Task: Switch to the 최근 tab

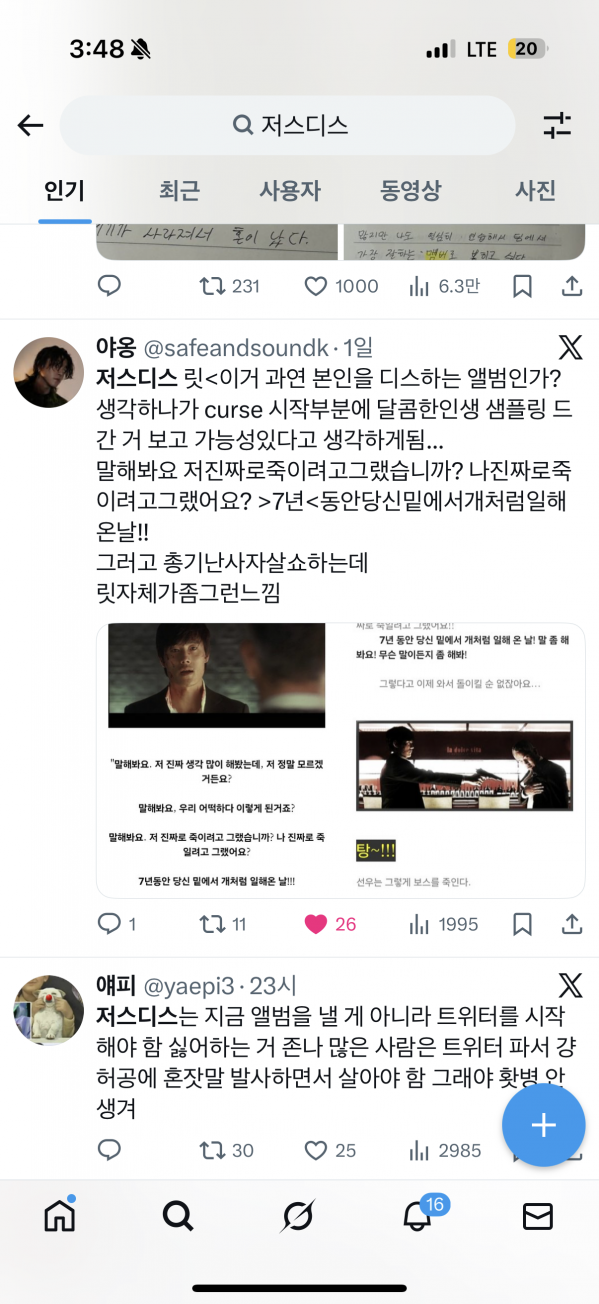Action: point(179,191)
